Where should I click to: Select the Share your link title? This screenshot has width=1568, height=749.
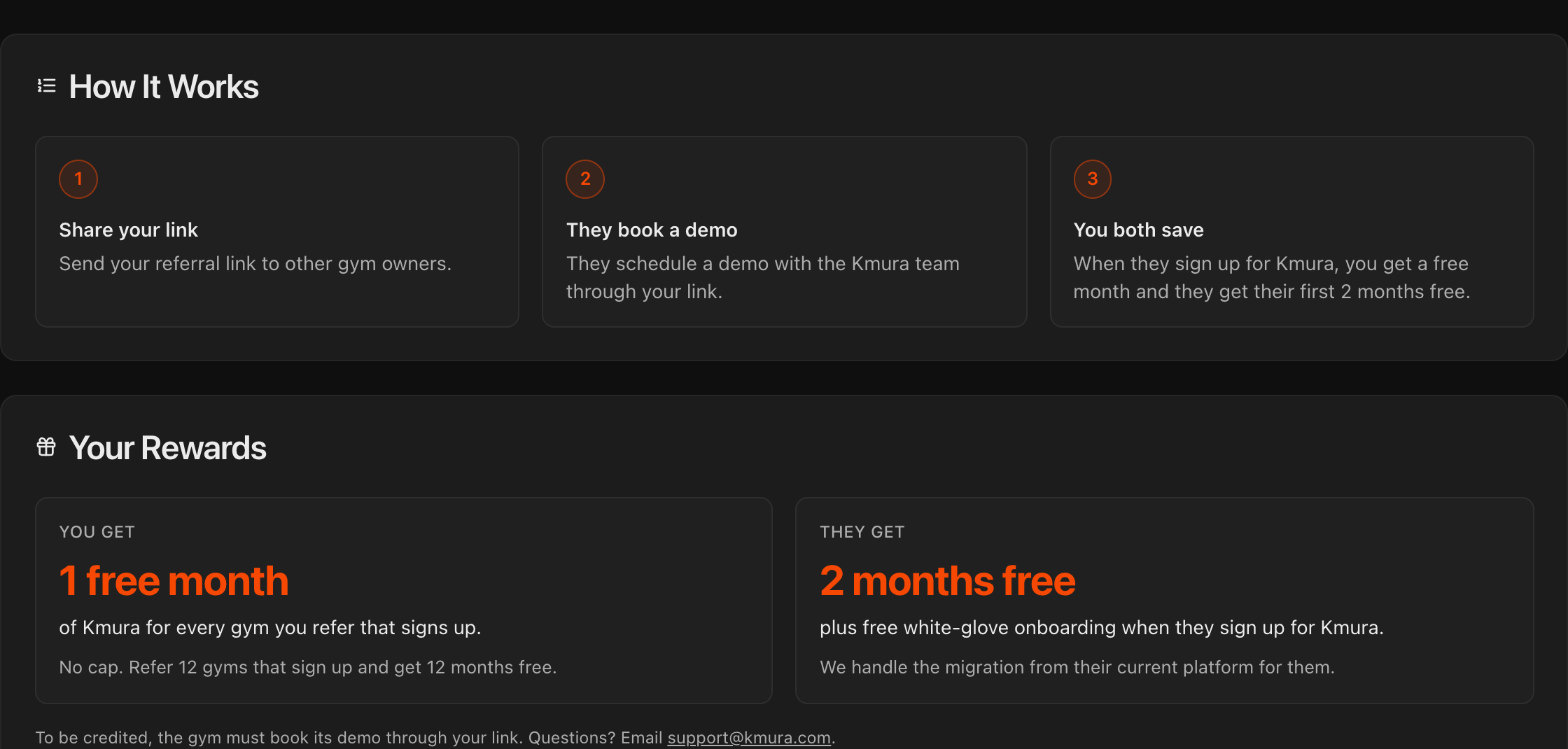tap(128, 230)
